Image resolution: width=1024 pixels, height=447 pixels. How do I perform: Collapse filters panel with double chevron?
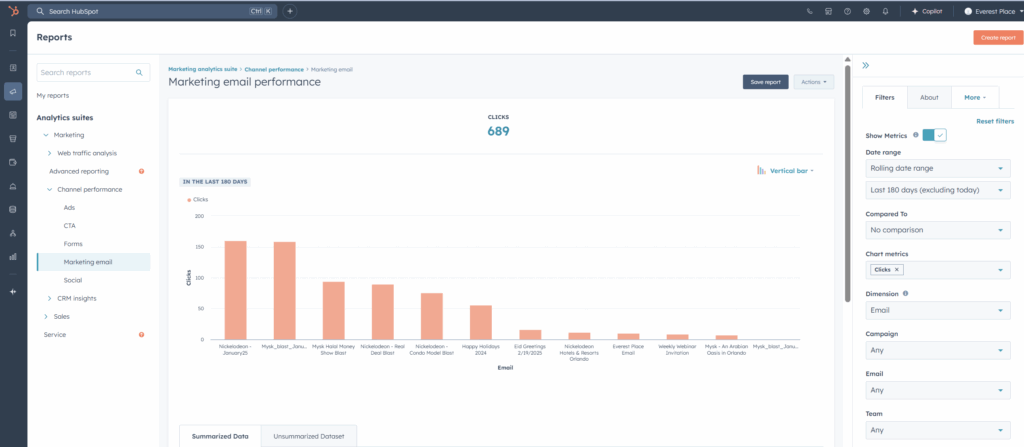tap(865, 66)
